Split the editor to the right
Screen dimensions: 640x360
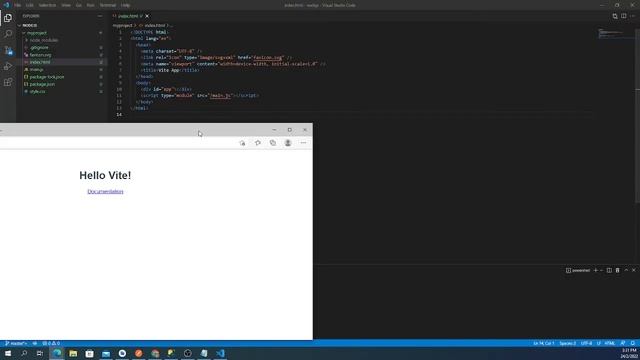click(624, 16)
